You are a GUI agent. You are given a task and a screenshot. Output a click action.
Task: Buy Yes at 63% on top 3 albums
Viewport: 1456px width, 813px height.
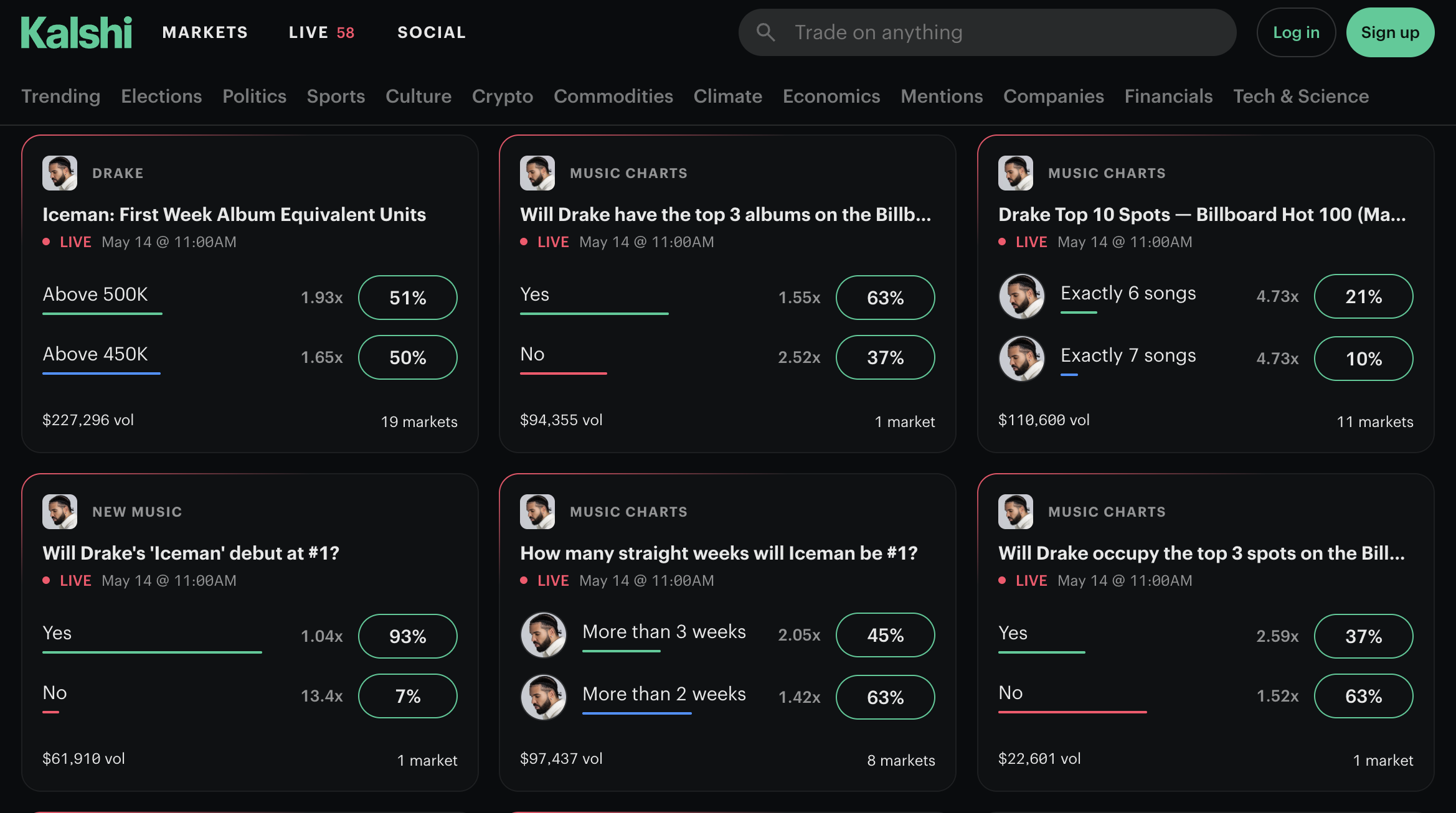click(886, 298)
